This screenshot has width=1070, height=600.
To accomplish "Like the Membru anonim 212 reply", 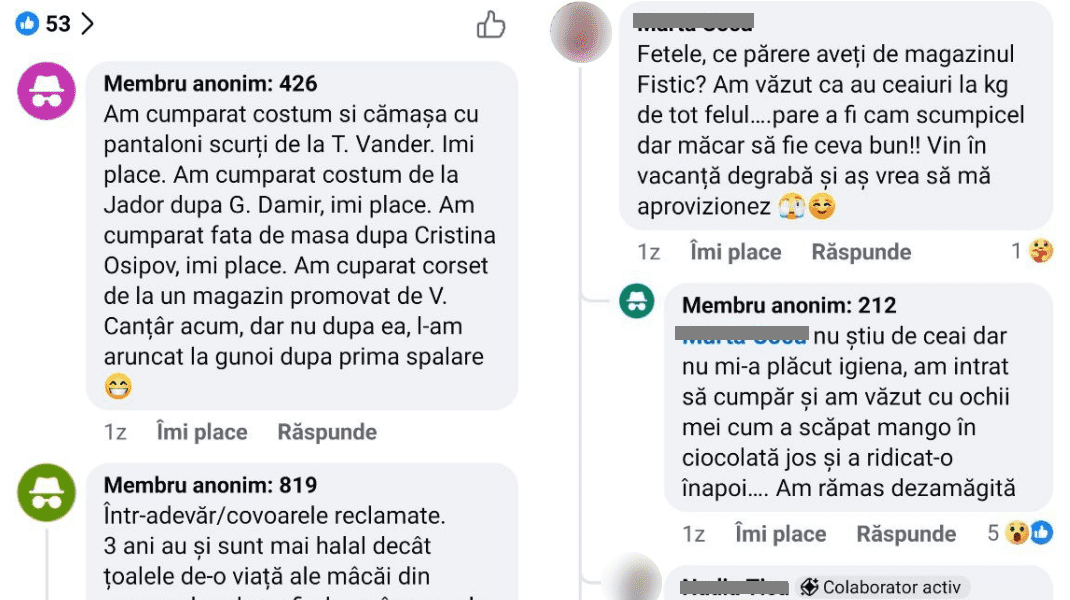I will 781,534.
